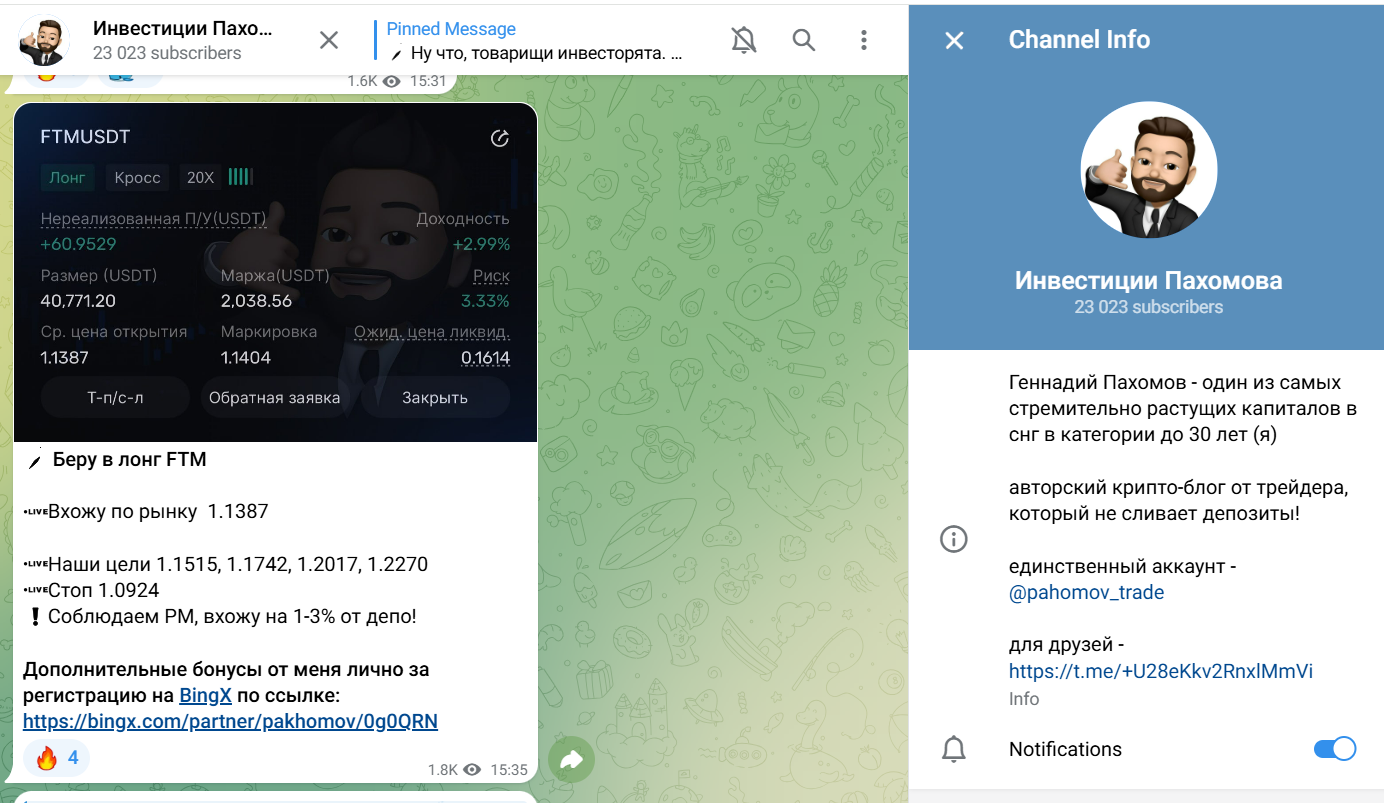The width and height of the screenshot is (1384, 803).
Task: Open search in chat magnifier icon
Action: (x=804, y=40)
